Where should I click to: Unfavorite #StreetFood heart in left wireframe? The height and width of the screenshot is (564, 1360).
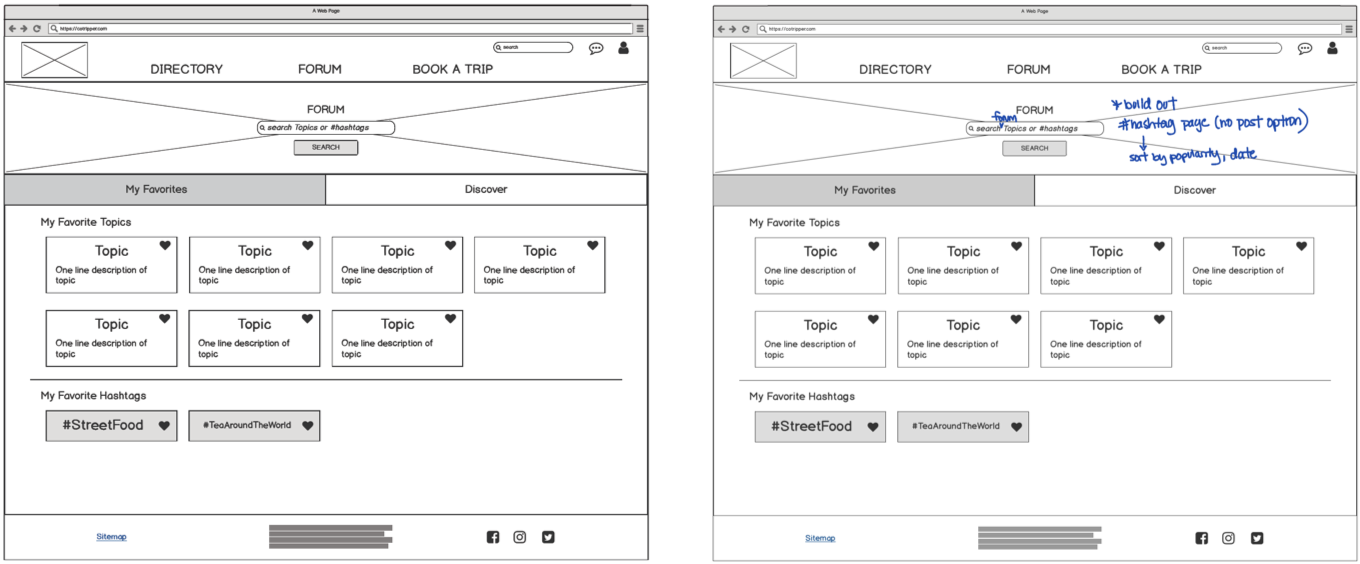164,426
